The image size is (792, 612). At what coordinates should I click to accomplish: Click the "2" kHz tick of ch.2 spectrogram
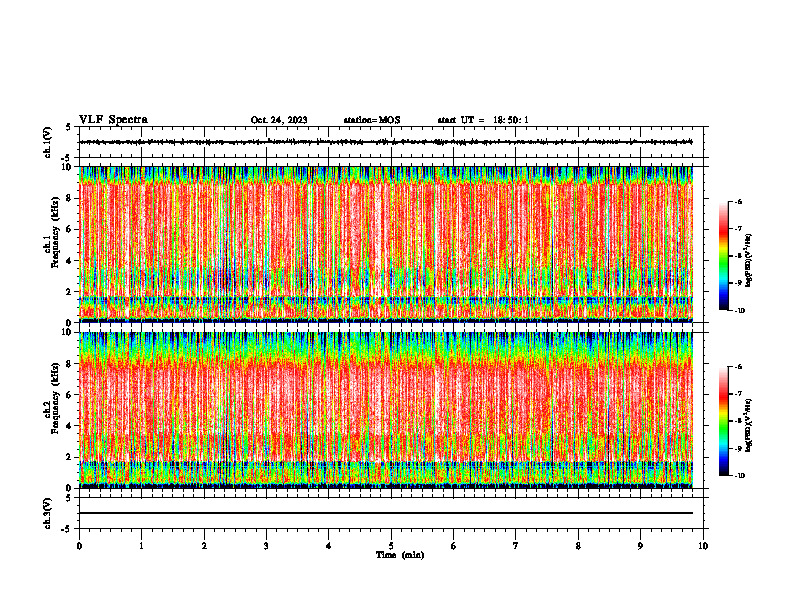pyautogui.click(x=70, y=457)
